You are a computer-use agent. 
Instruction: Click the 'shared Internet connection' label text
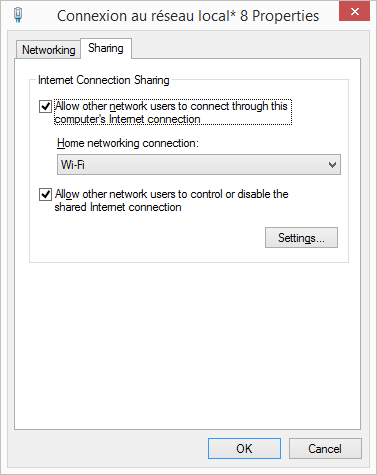pos(118,207)
